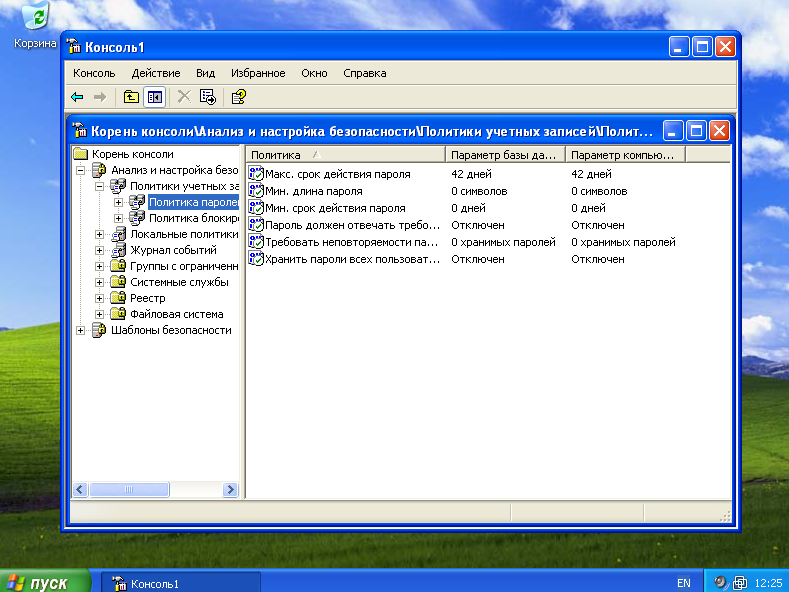Click icon of Макс. срок действия пароля

pyautogui.click(x=256, y=174)
